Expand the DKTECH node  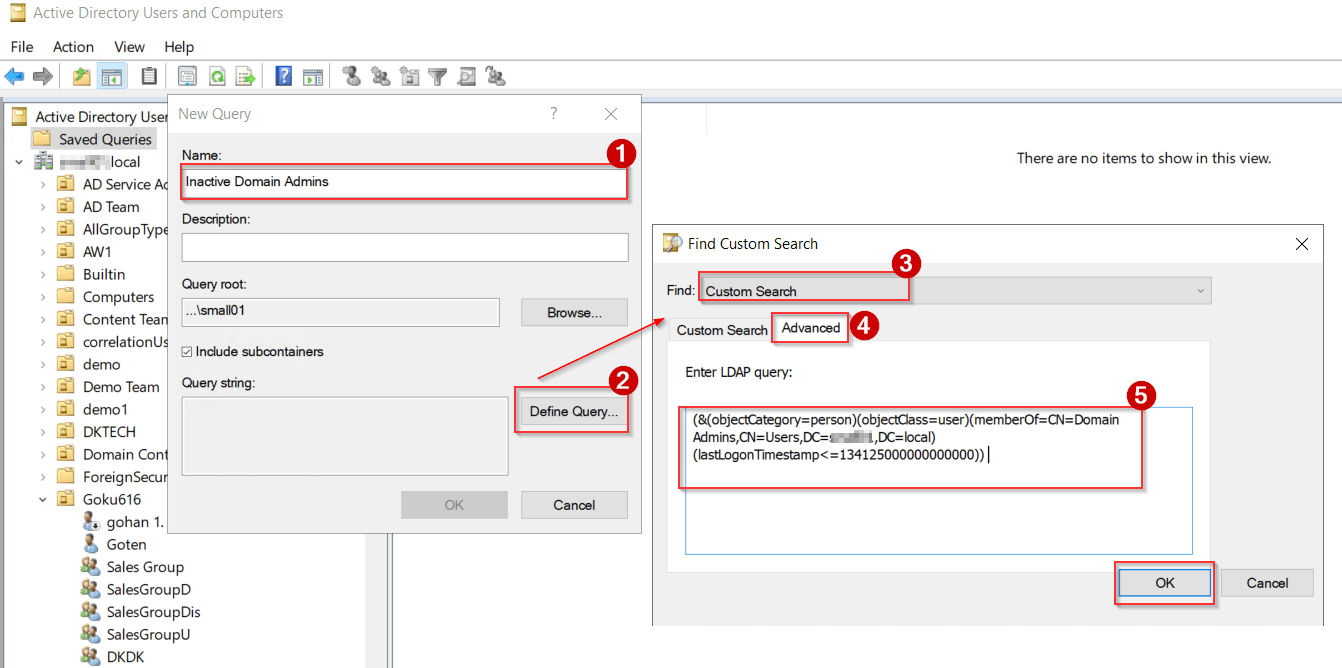43,432
